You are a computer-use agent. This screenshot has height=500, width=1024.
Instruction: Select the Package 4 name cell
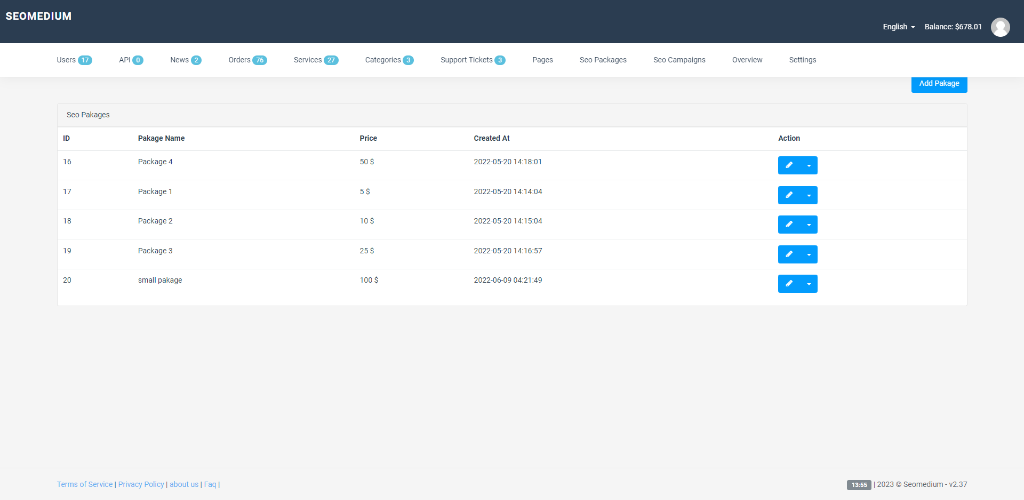coord(155,161)
